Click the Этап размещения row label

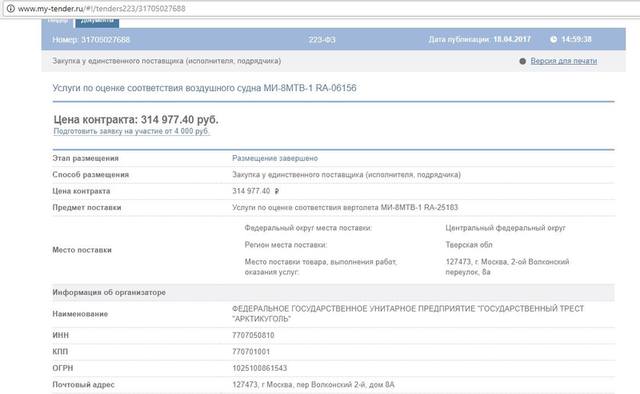coord(85,158)
